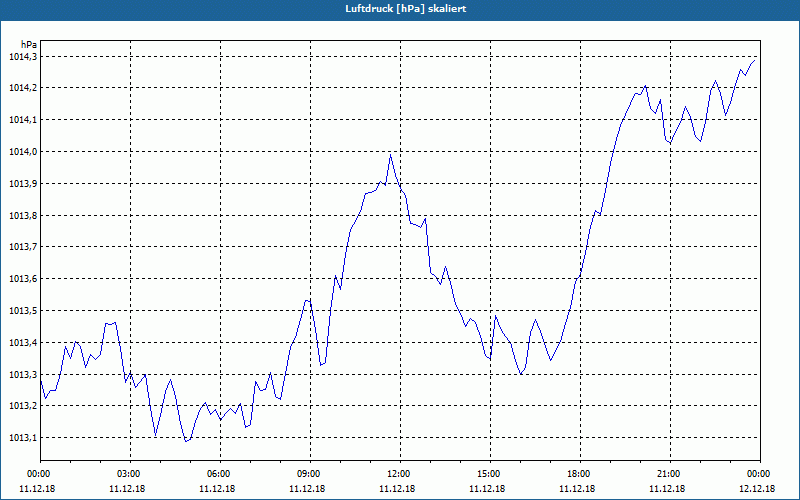
Task: Click the pressure peak near 12:00
Action: point(390,154)
